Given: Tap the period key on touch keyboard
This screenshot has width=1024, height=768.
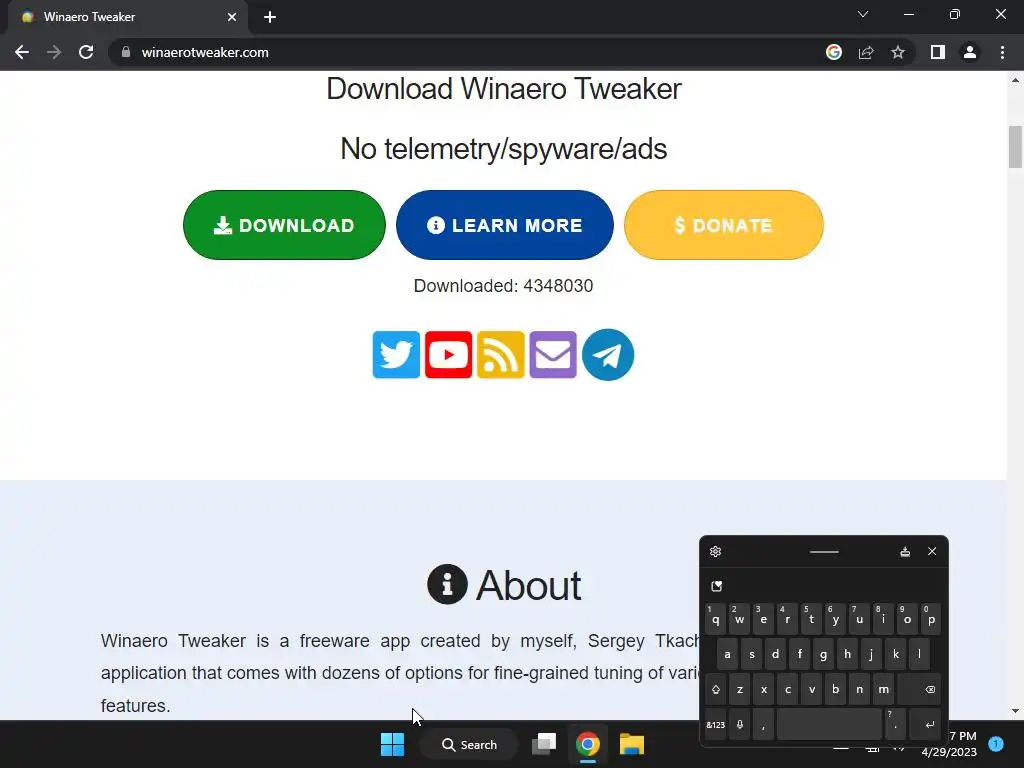Looking at the screenshot, I should click(x=895, y=724).
